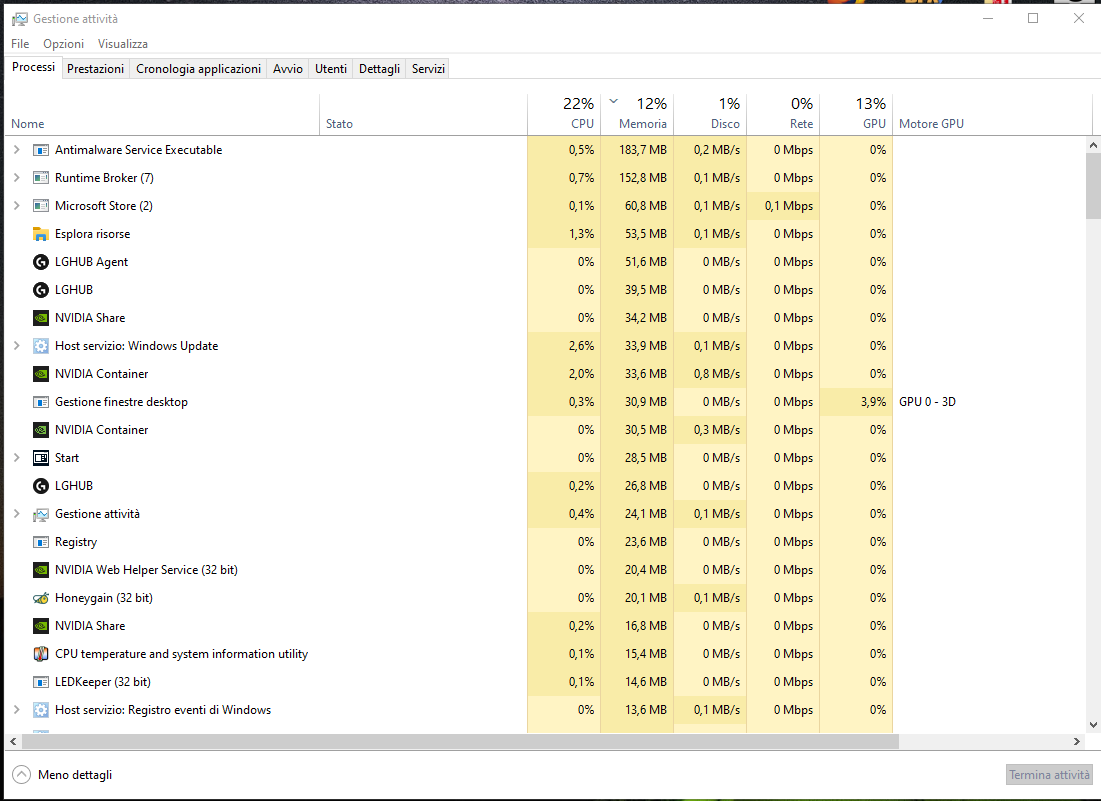Click the Honeygain bee icon
This screenshot has width=1101, height=801.
click(x=41, y=598)
